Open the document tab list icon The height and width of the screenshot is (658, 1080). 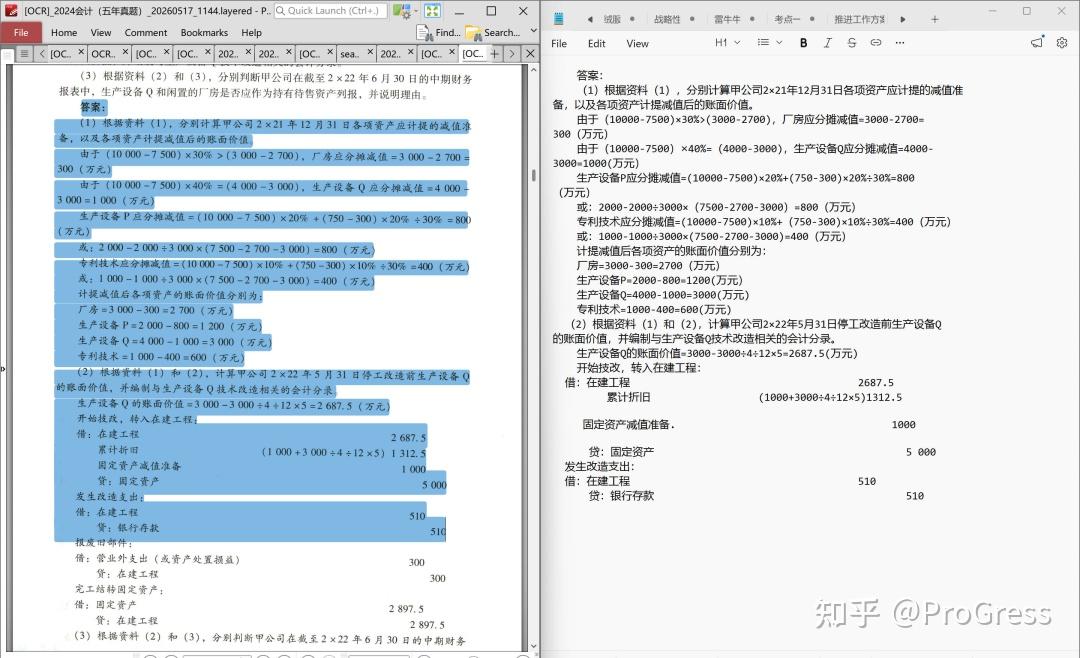[24, 53]
